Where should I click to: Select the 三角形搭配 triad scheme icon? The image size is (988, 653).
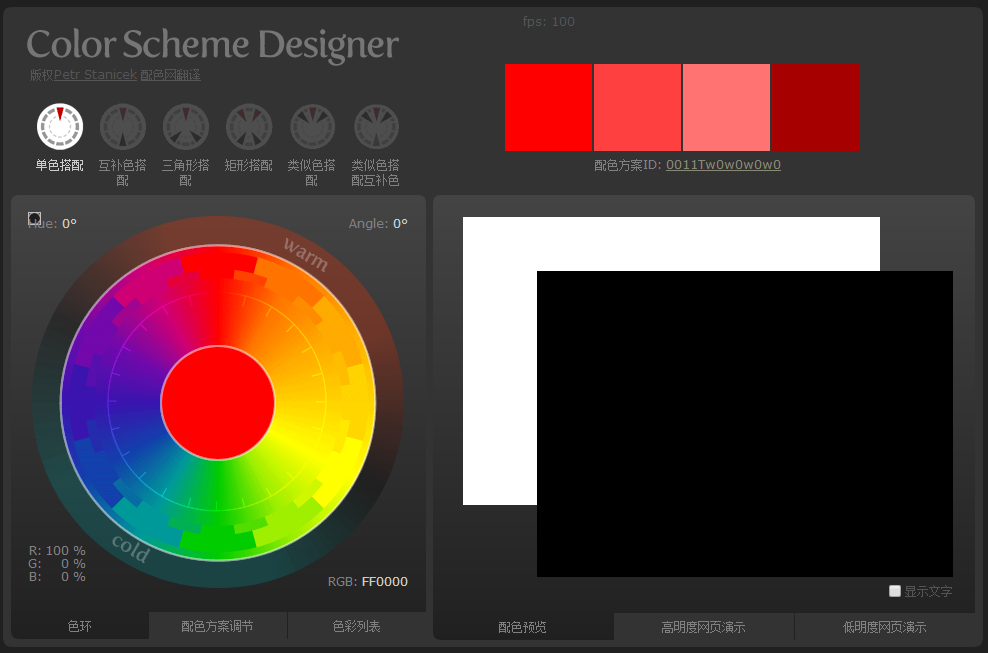coord(186,127)
